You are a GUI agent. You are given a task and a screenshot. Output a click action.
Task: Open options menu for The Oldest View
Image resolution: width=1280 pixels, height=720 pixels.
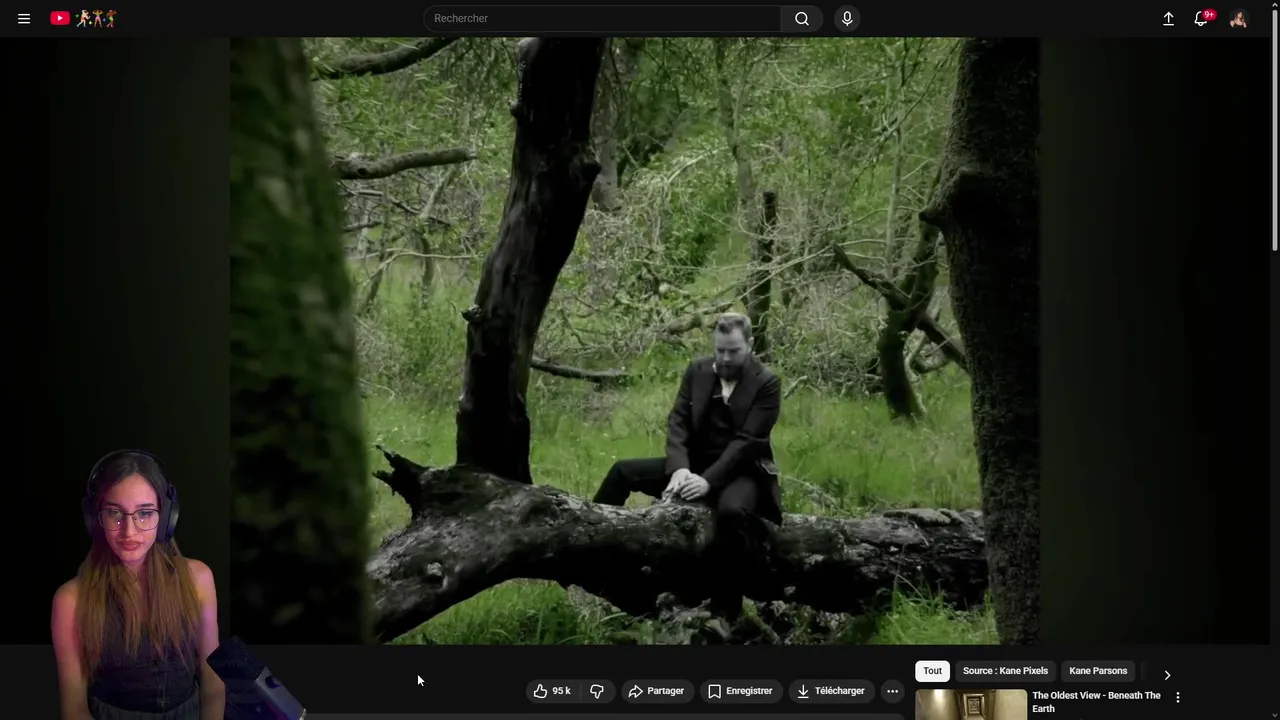1177,697
